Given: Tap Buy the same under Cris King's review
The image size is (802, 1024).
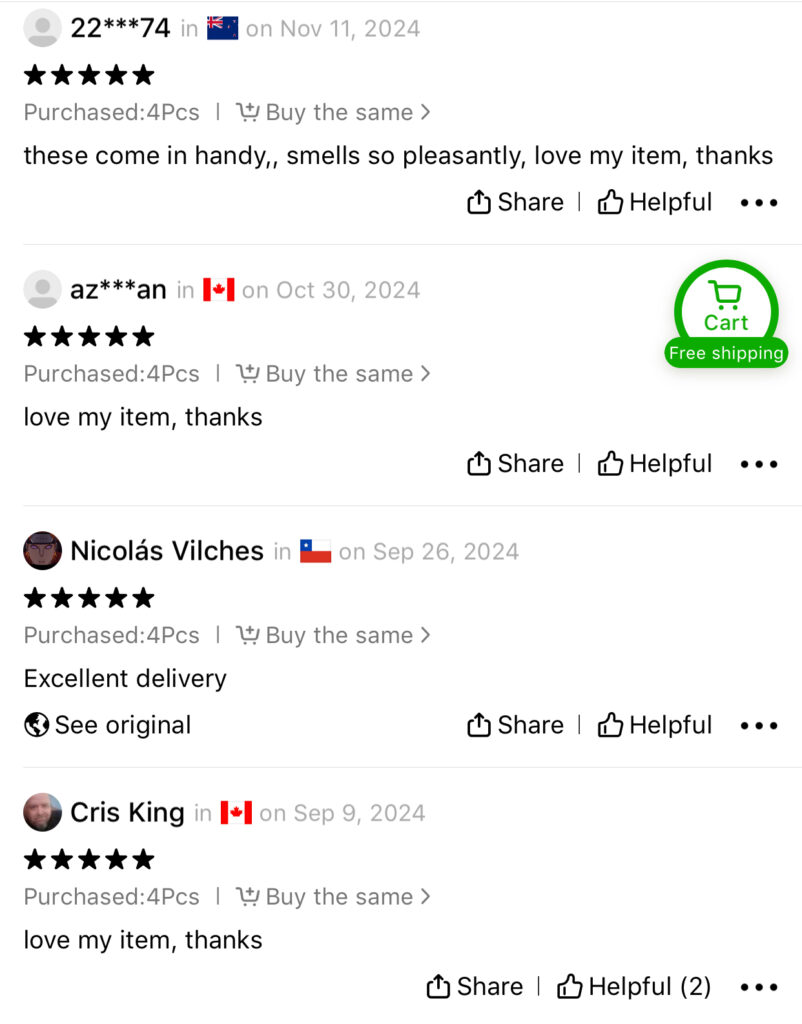Looking at the screenshot, I should pos(333,896).
